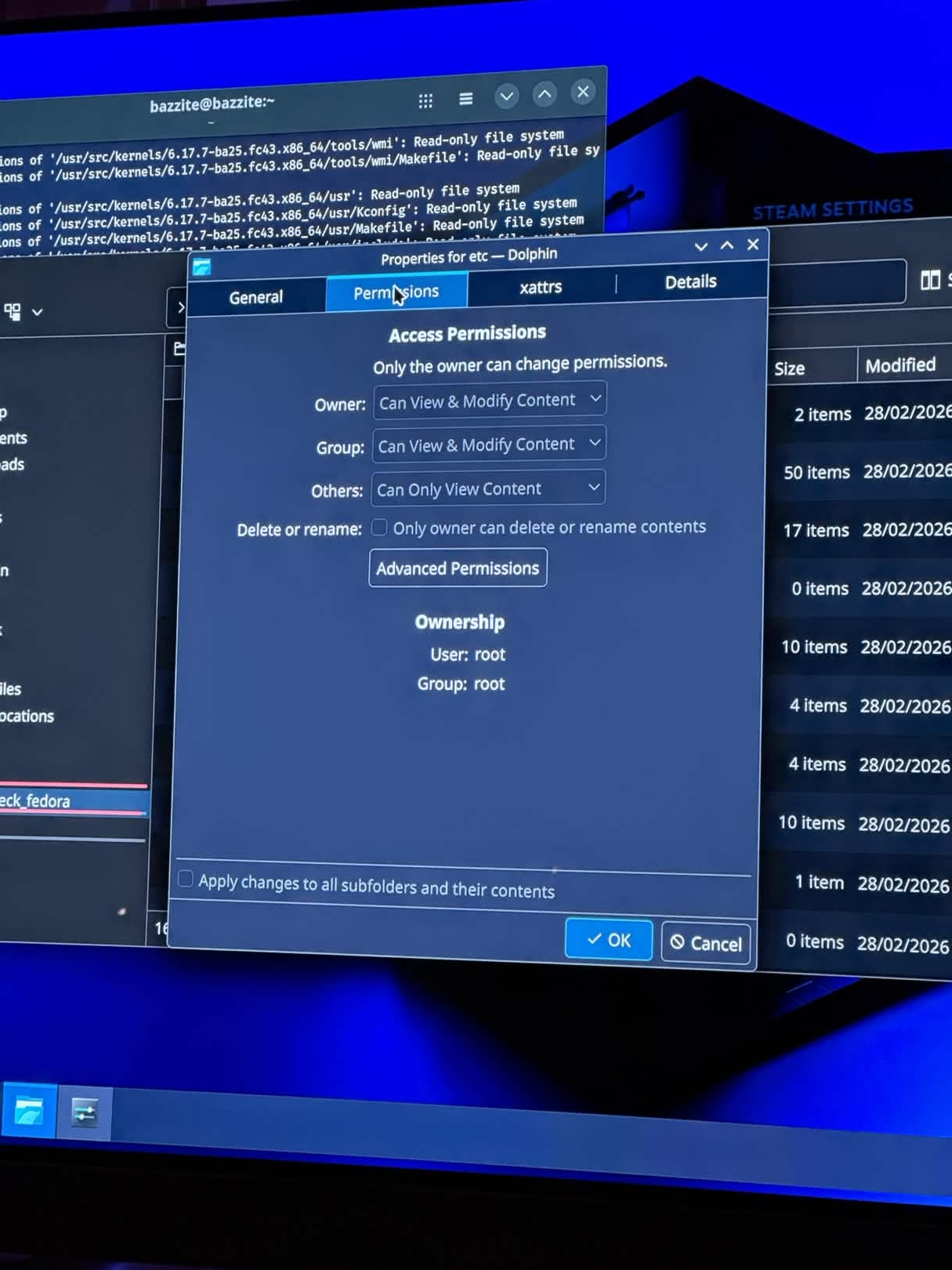Click the iles sidebar entry

[11, 689]
